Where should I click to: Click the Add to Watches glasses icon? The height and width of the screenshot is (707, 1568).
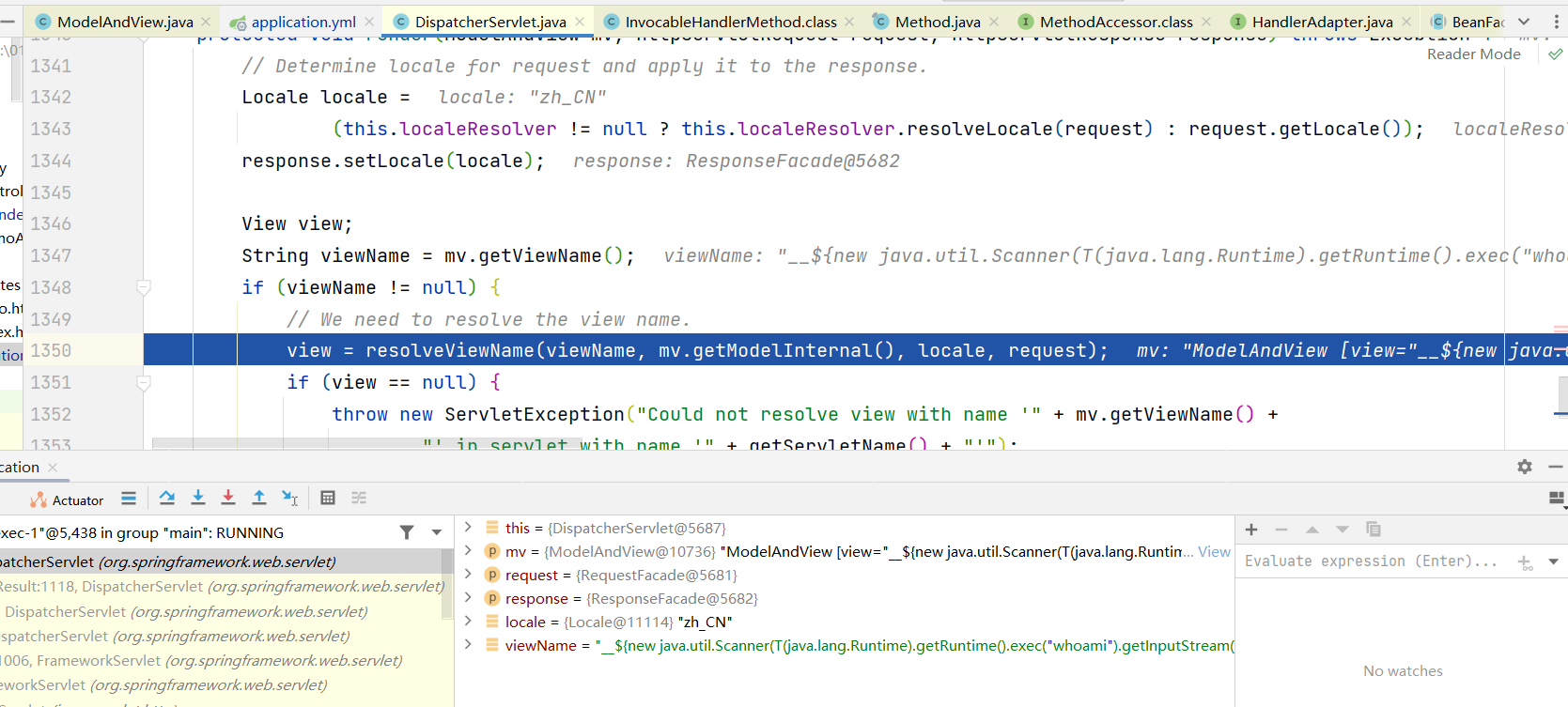1526,562
